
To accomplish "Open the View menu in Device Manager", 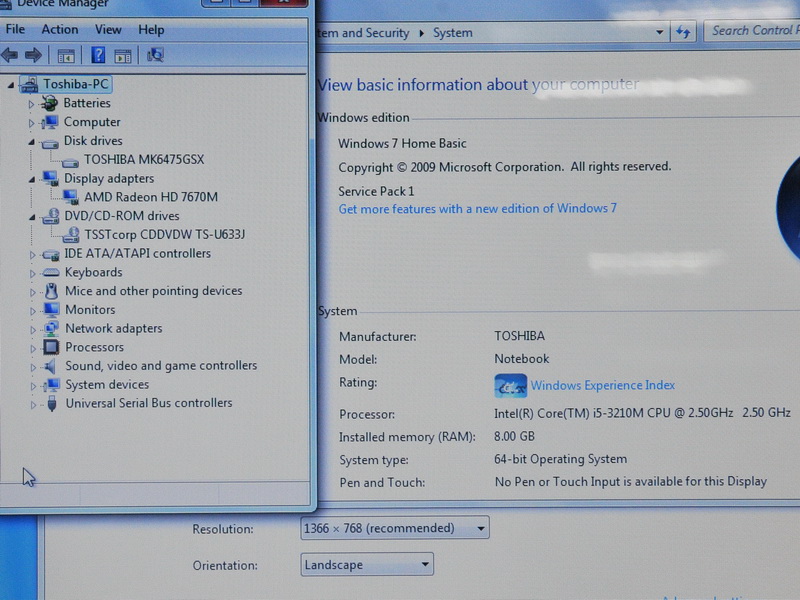I will [108, 30].
